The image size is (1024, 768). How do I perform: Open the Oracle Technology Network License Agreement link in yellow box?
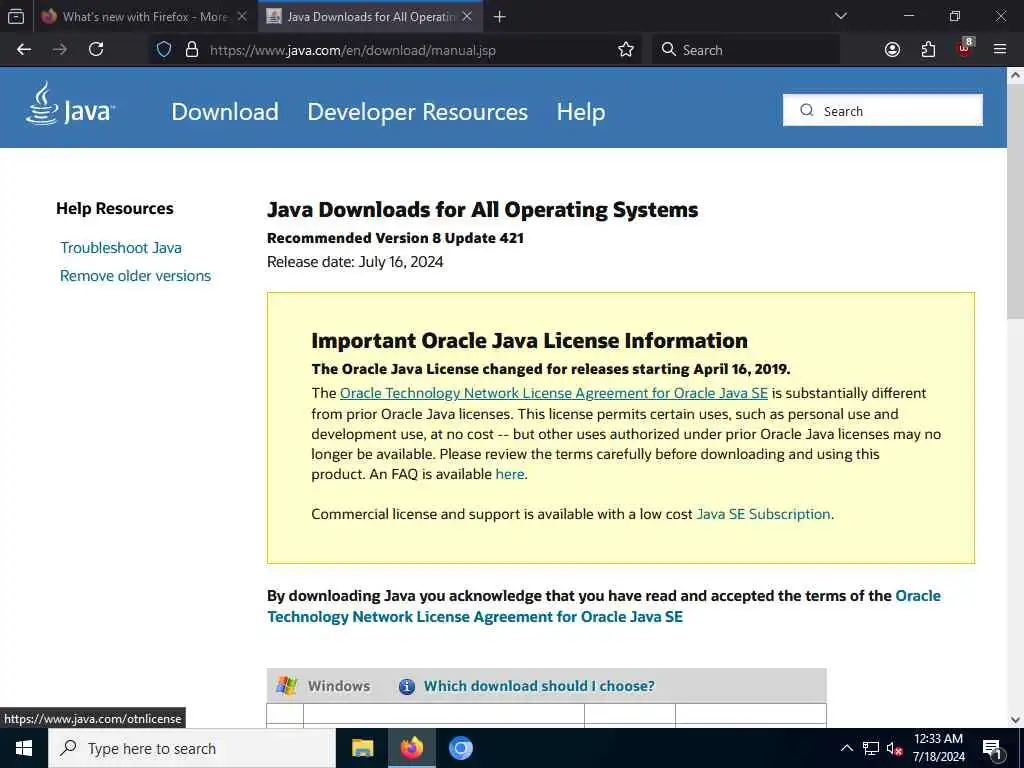click(554, 393)
